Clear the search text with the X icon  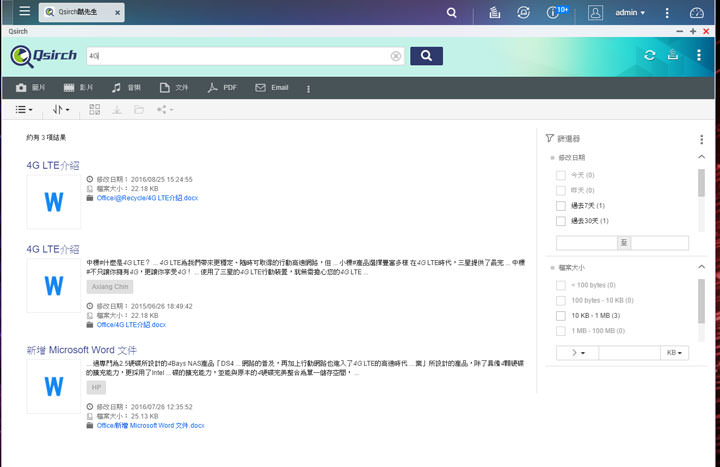[x=396, y=56]
